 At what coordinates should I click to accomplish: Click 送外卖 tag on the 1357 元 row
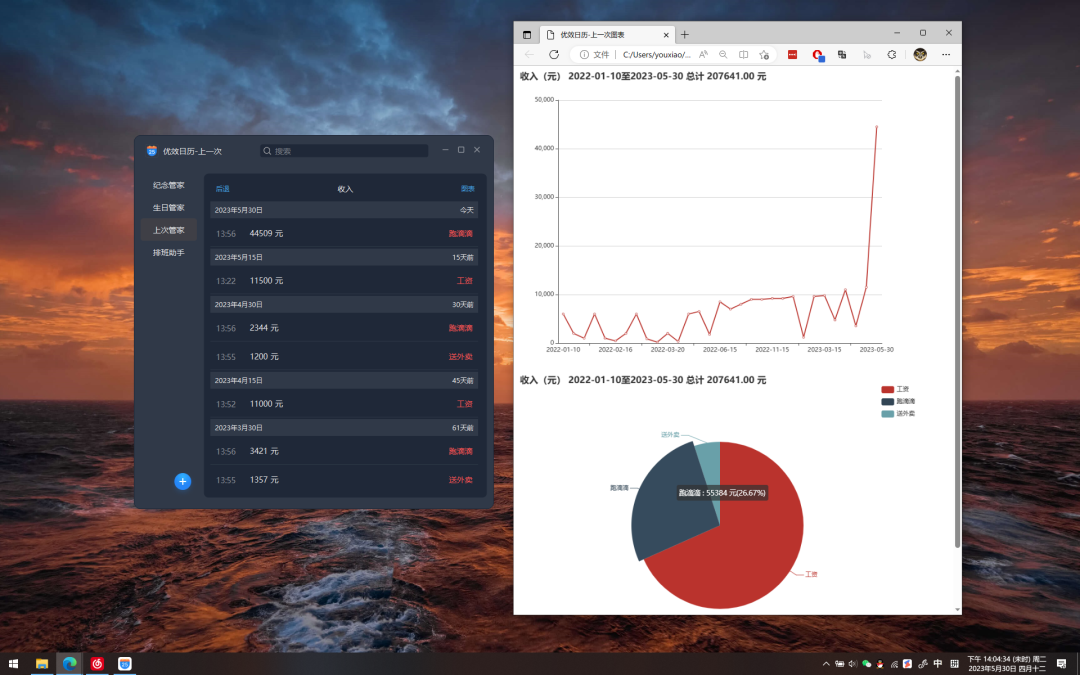pos(461,480)
